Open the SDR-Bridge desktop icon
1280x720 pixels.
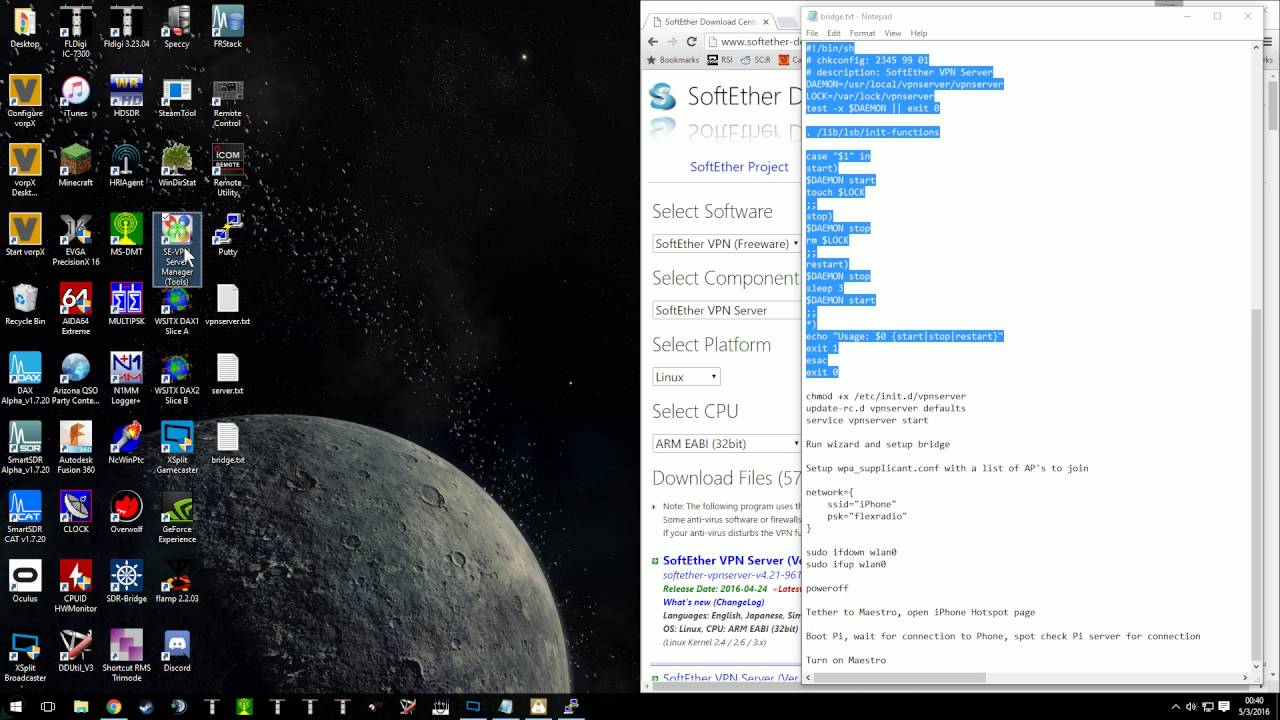tap(126, 582)
